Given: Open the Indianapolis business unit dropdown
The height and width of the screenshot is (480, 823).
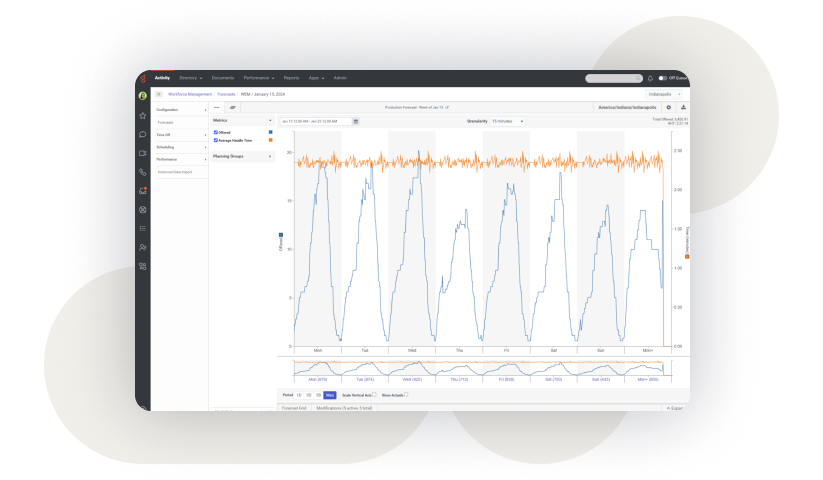Looking at the screenshot, I should 663,94.
